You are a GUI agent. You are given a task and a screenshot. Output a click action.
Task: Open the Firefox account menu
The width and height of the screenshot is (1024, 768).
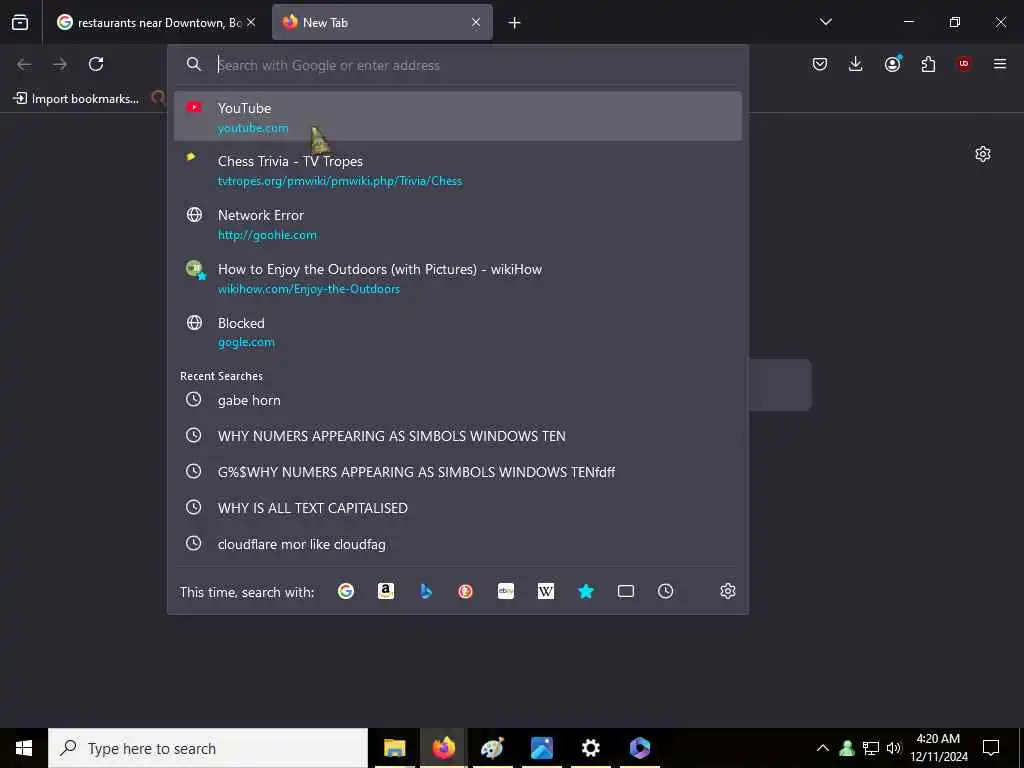[892, 64]
